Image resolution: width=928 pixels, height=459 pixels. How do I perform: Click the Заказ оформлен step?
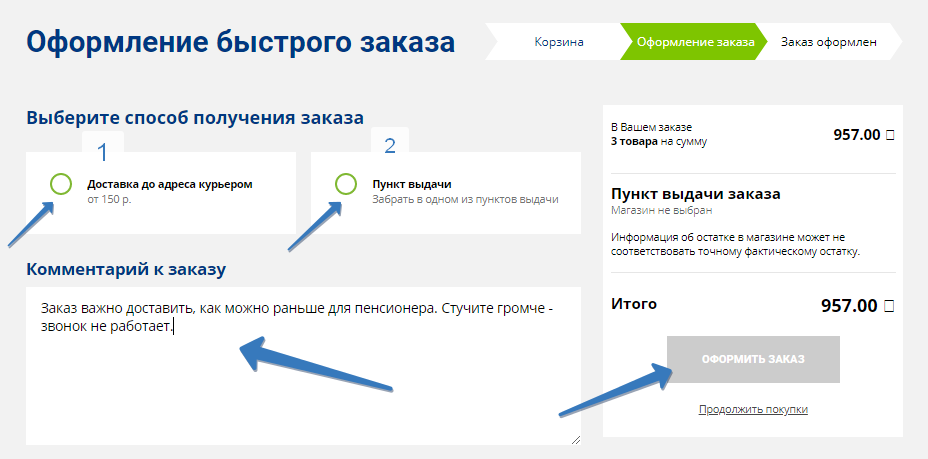pyautogui.click(x=829, y=42)
